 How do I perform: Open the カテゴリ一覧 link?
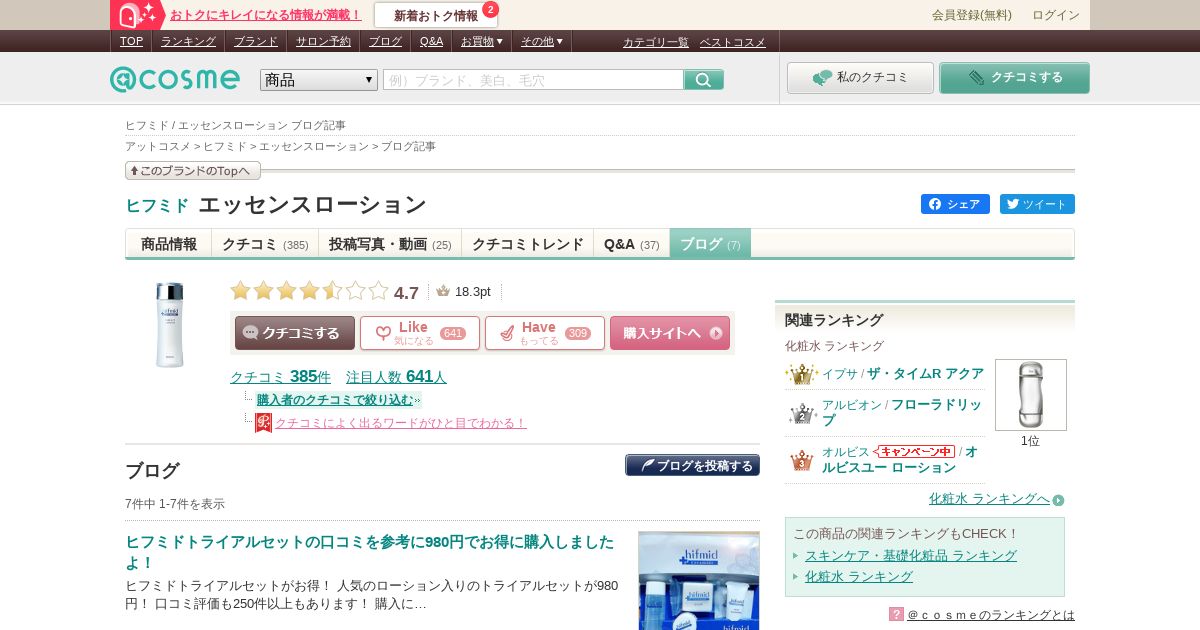click(656, 42)
